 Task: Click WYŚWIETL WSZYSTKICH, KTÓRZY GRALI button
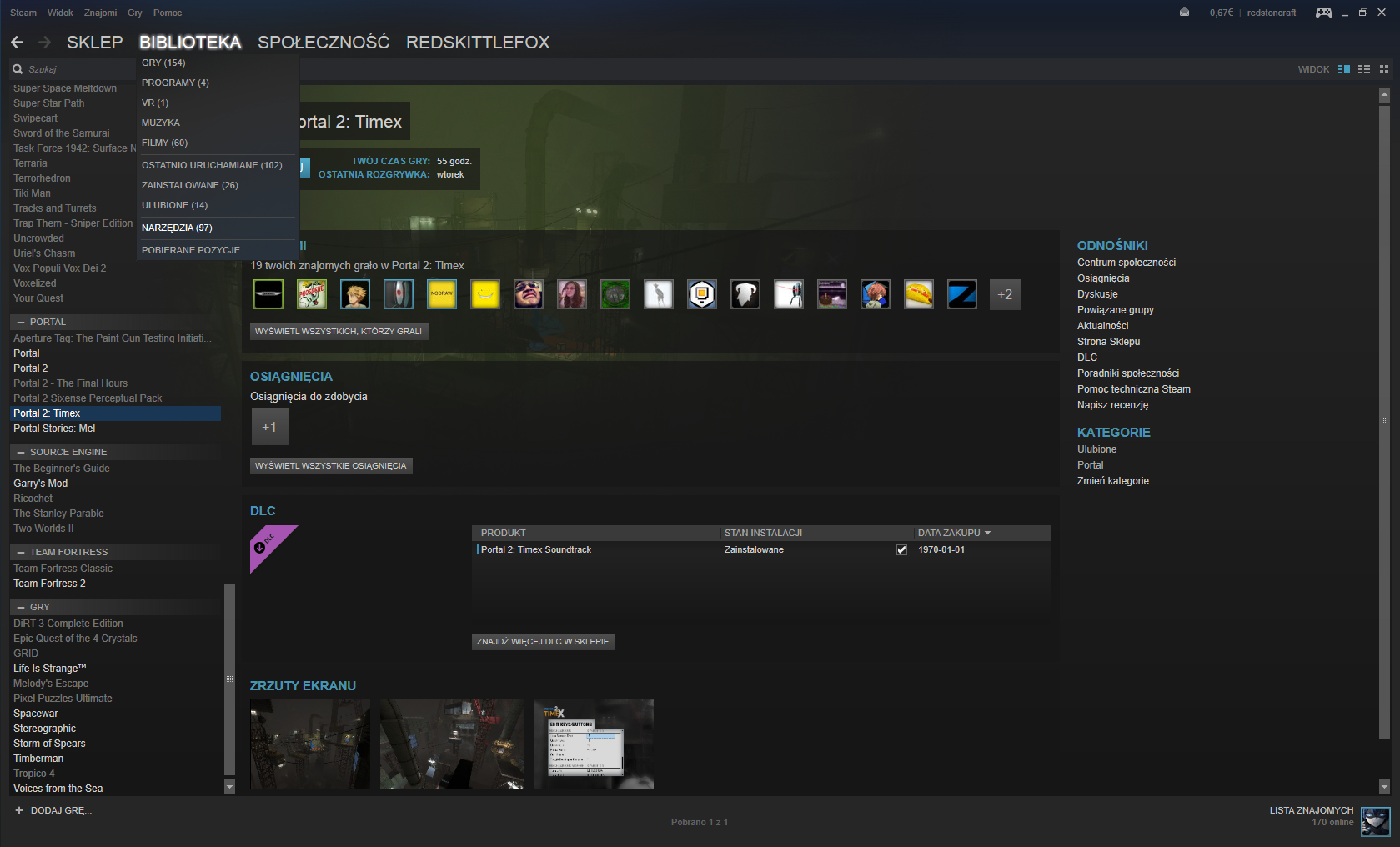(339, 332)
